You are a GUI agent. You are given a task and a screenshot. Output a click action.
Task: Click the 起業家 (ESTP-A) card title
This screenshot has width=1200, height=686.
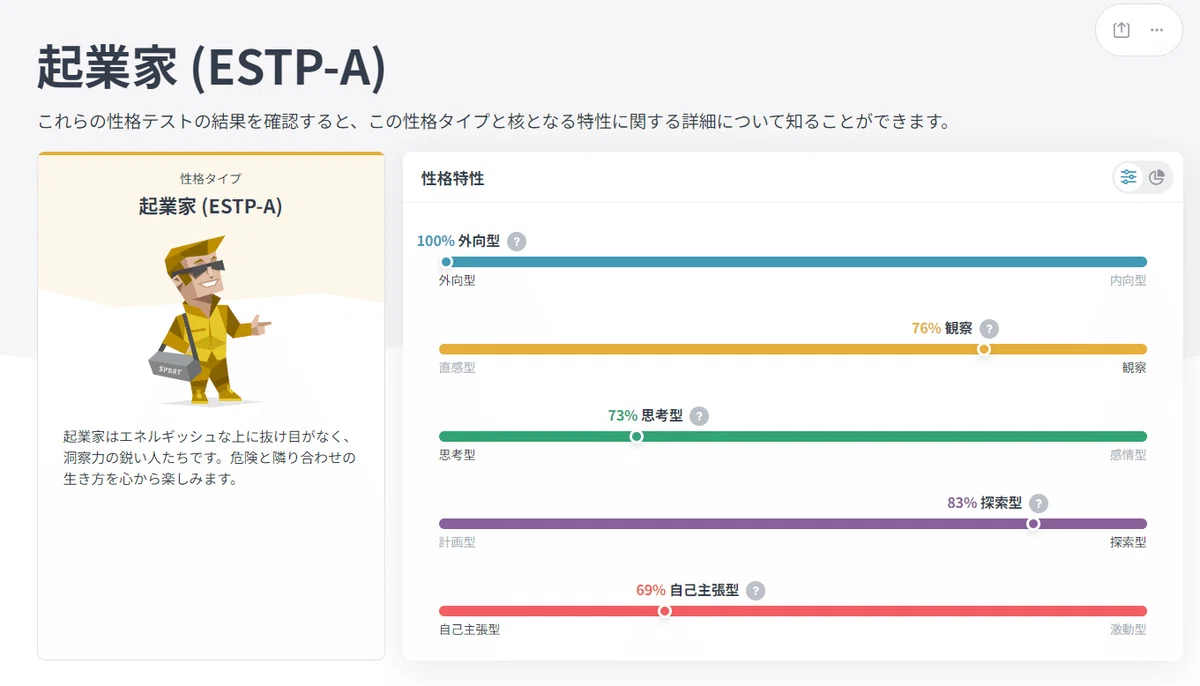pyautogui.click(x=211, y=207)
